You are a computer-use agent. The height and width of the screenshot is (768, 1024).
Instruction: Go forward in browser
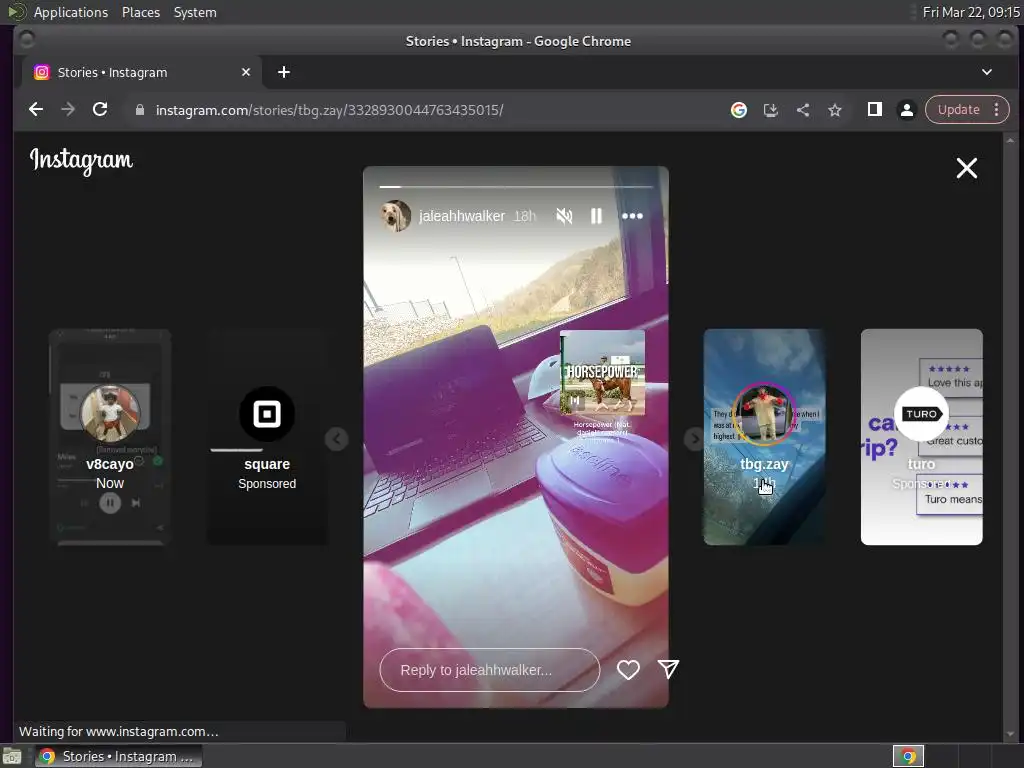pyautogui.click(x=68, y=110)
